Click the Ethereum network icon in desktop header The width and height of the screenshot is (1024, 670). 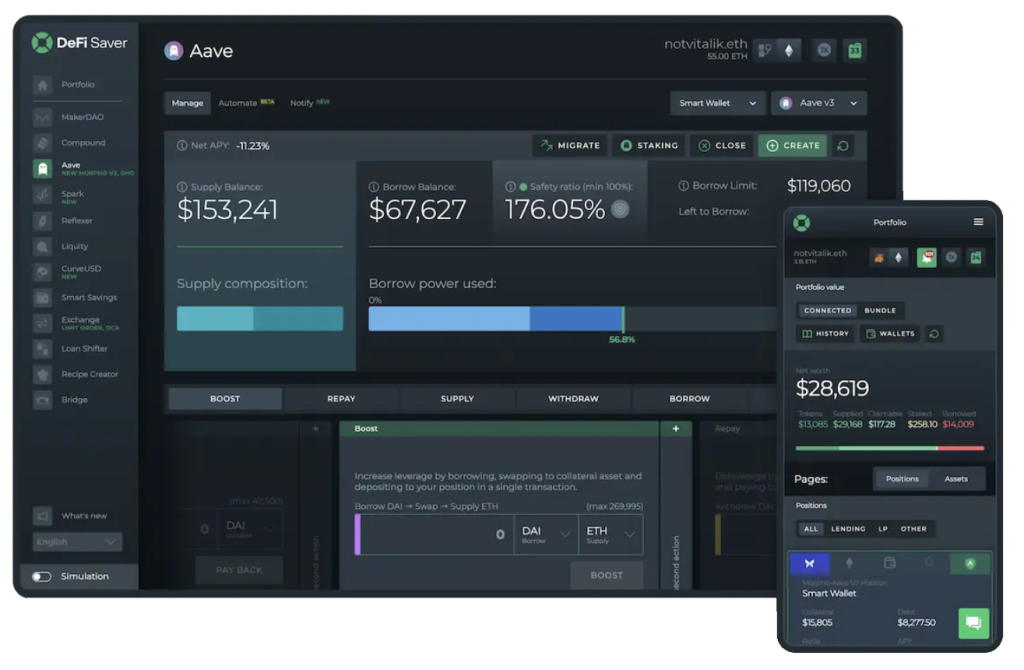click(x=789, y=50)
